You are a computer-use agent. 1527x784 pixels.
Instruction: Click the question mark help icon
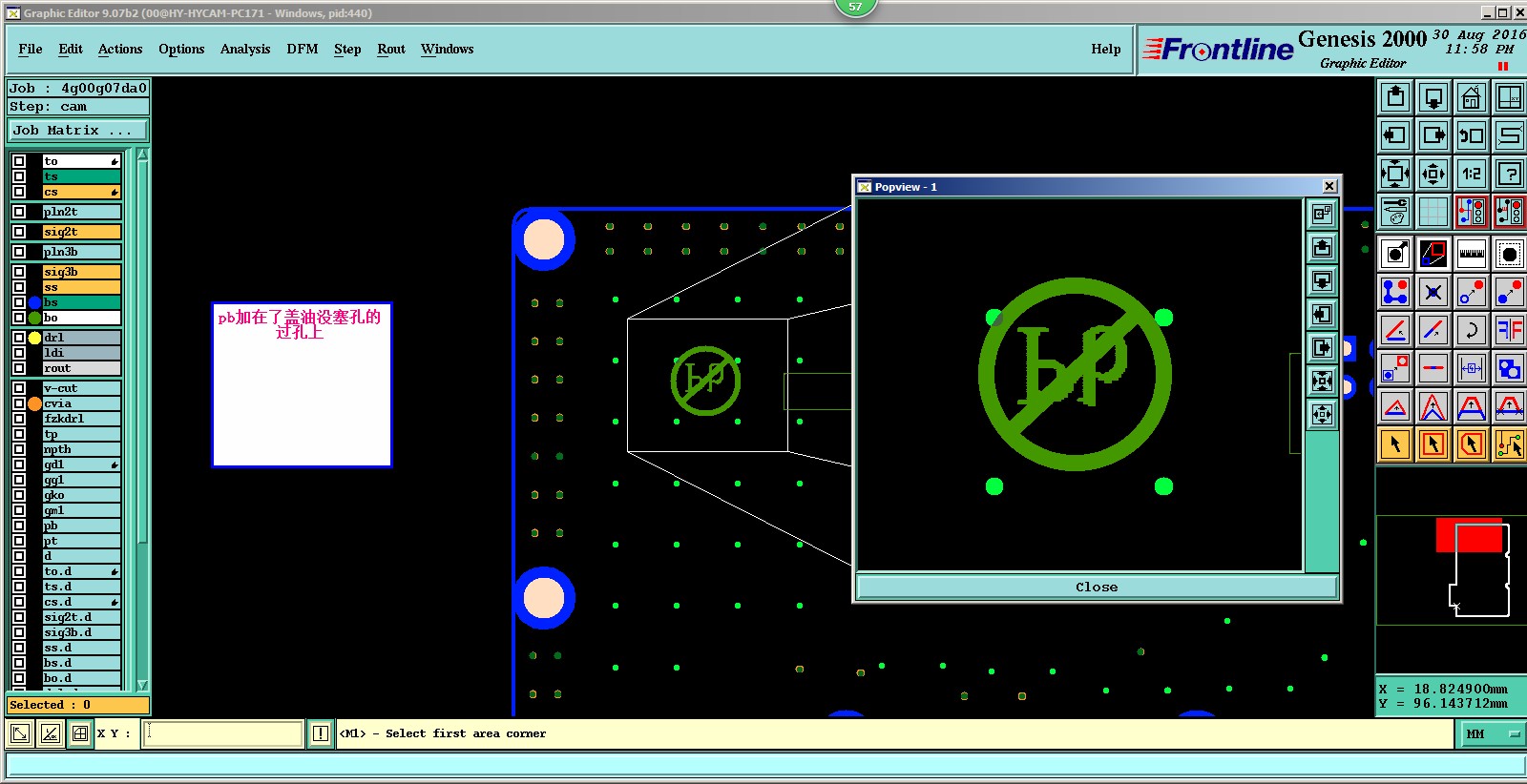(x=1510, y=174)
